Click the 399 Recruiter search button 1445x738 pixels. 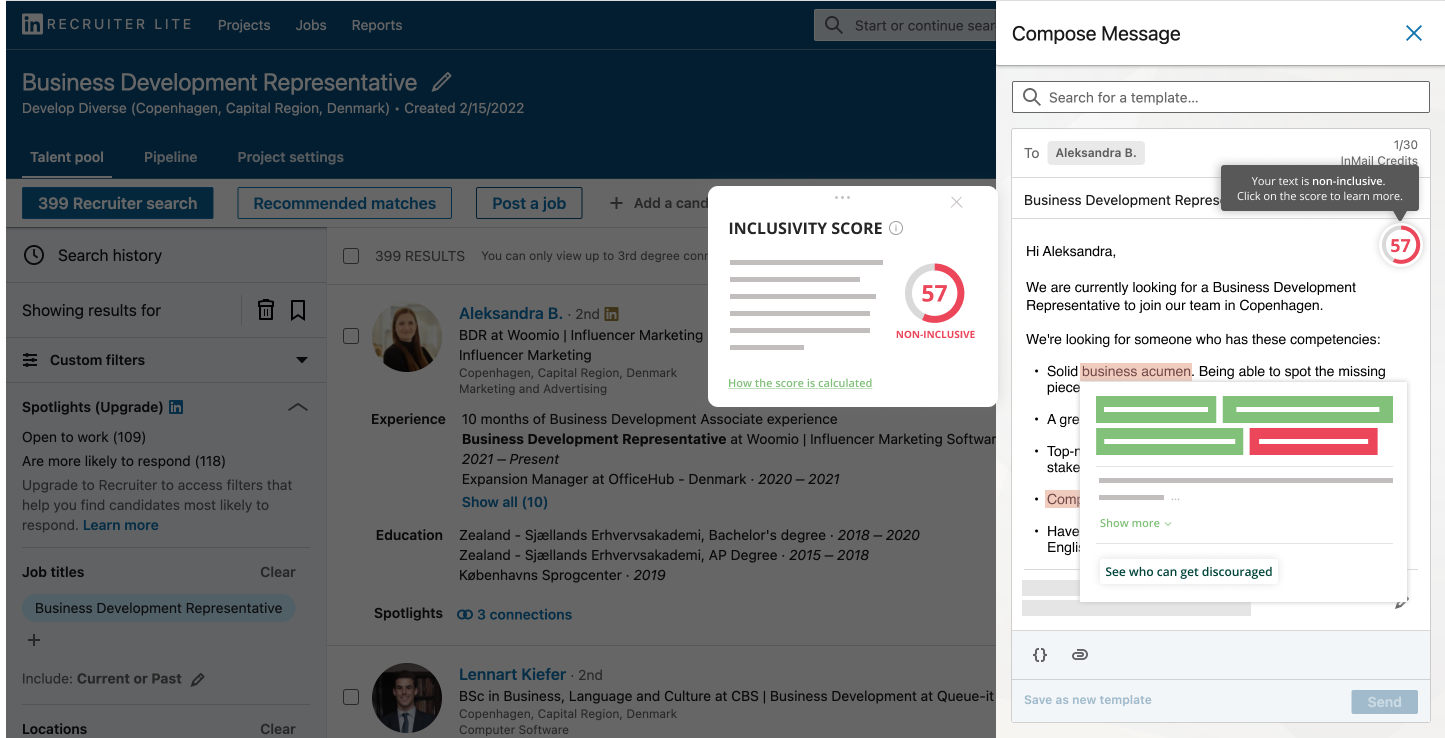118,203
